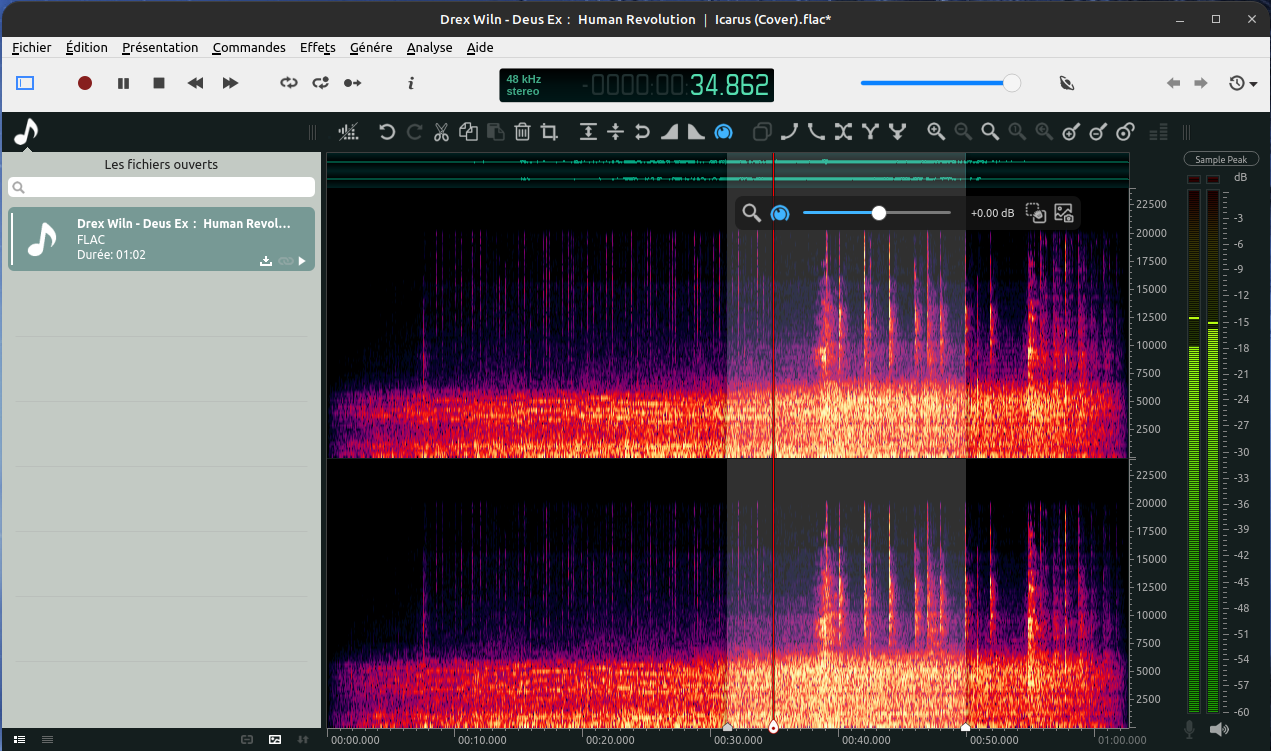Toggle the sidebar panel visibility button

pos(25,83)
